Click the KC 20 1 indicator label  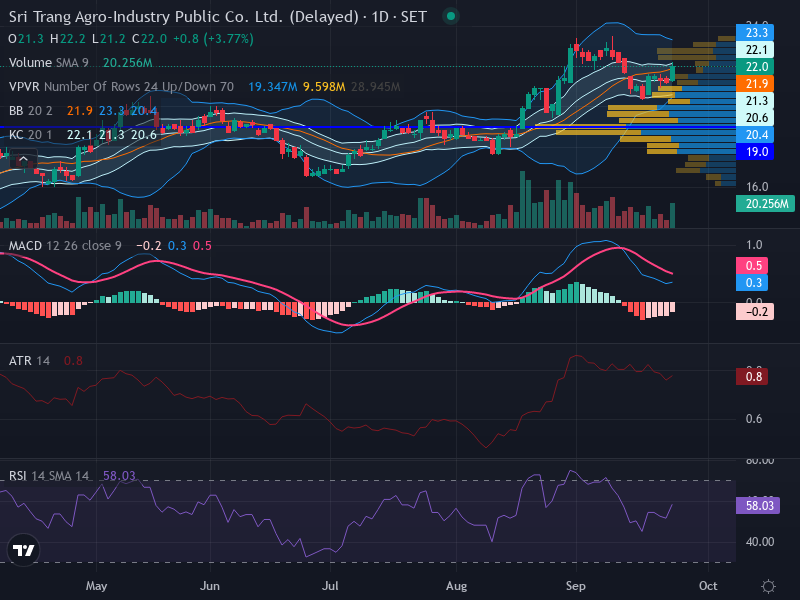click(x=31, y=135)
